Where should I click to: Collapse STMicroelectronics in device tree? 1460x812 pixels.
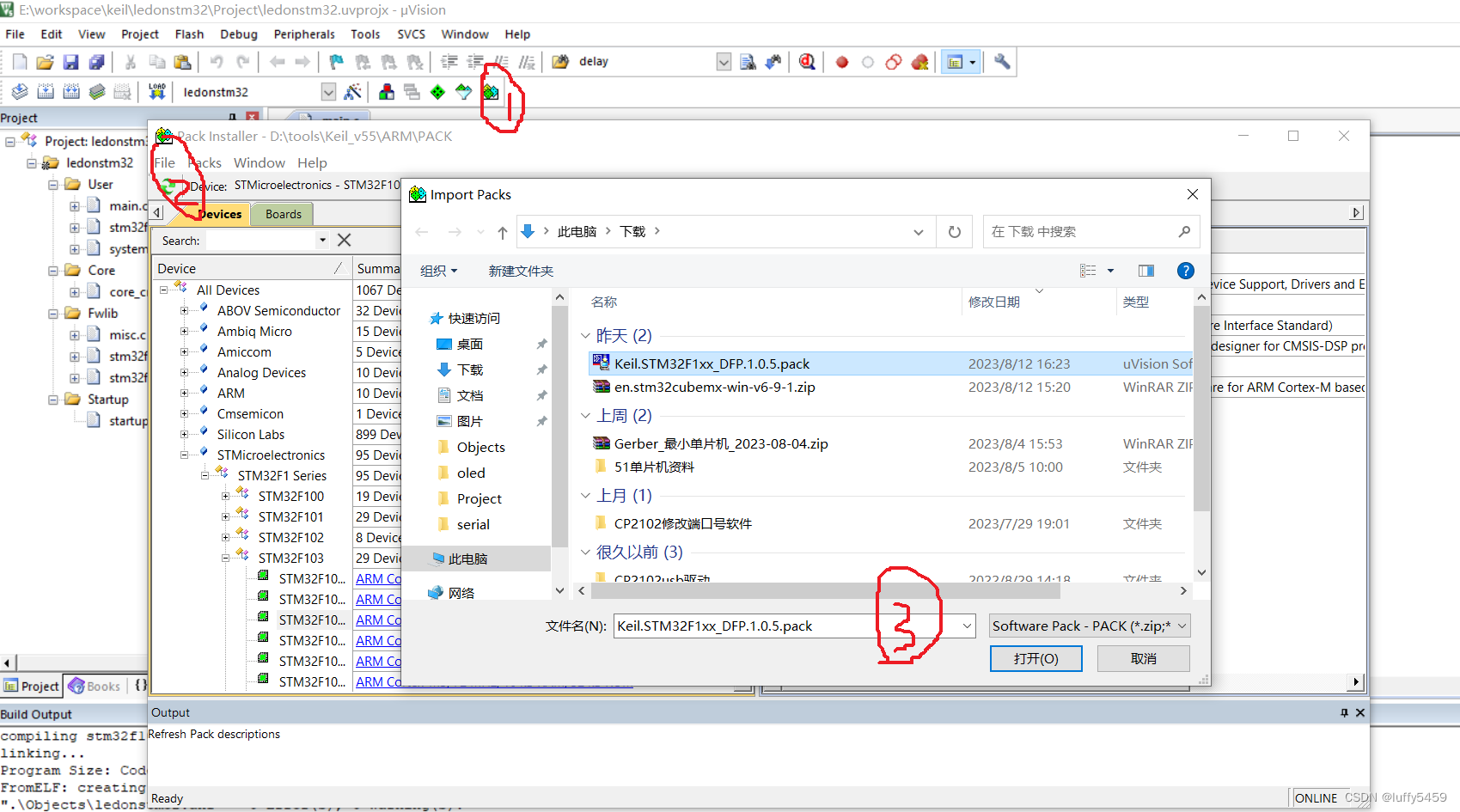(x=184, y=455)
